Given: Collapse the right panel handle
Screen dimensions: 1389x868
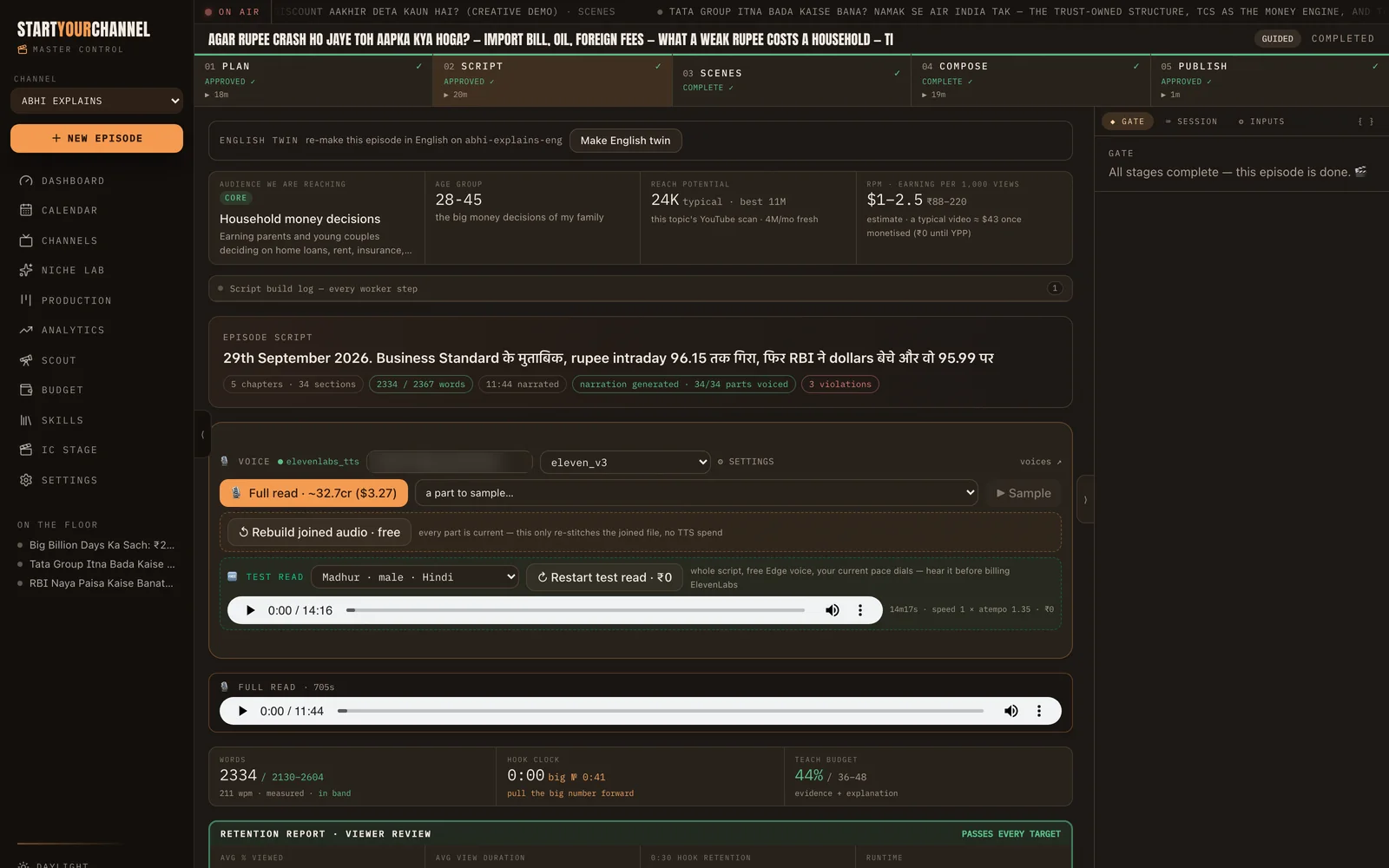Looking at the screenshot, I should point(1085,499).
